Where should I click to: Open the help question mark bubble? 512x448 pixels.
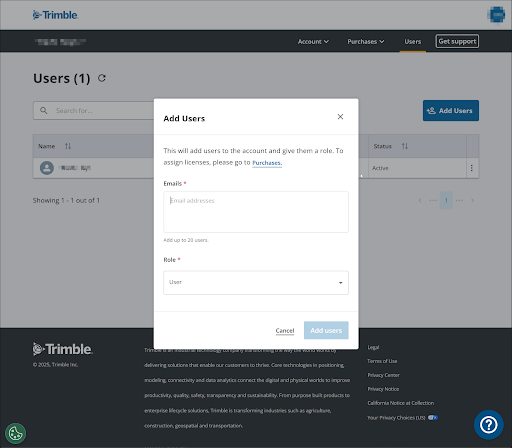(489, 425)
